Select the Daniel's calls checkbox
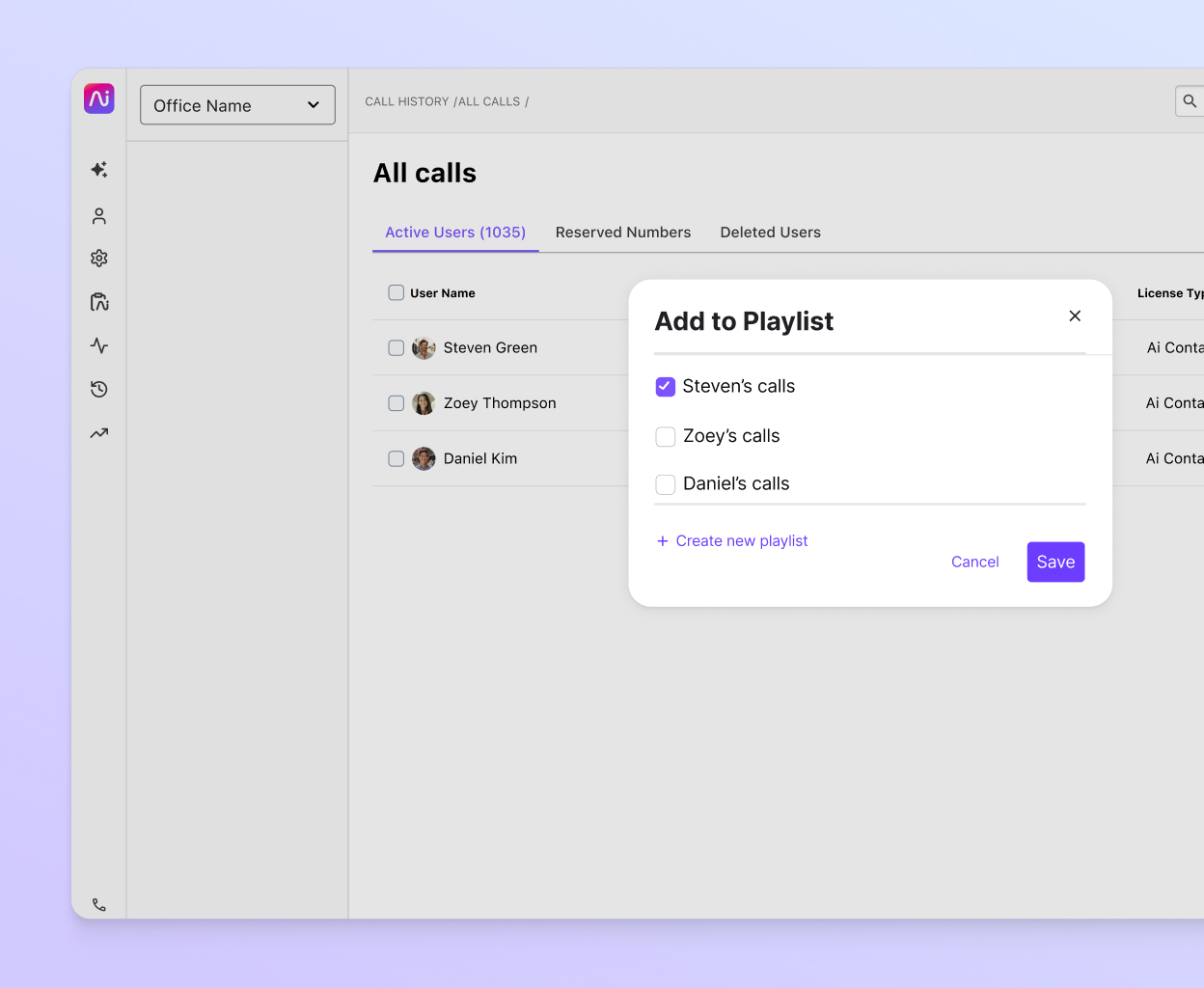This screenshot has width=1204, height=988. [x=665, y=484]
